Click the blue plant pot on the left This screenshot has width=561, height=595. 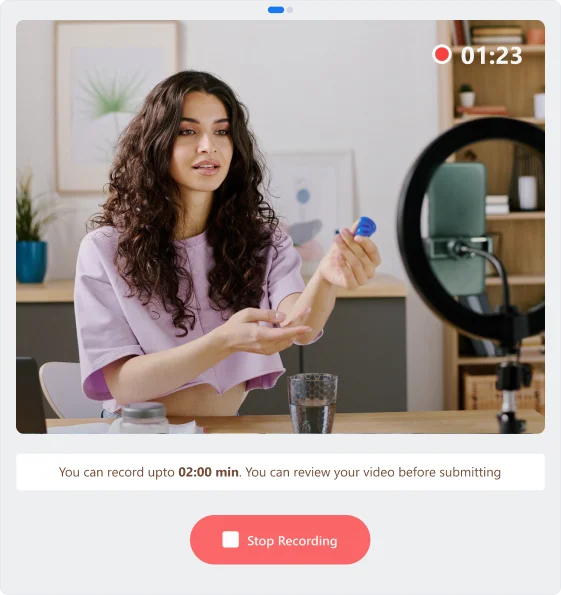click(x=32, y=261)
